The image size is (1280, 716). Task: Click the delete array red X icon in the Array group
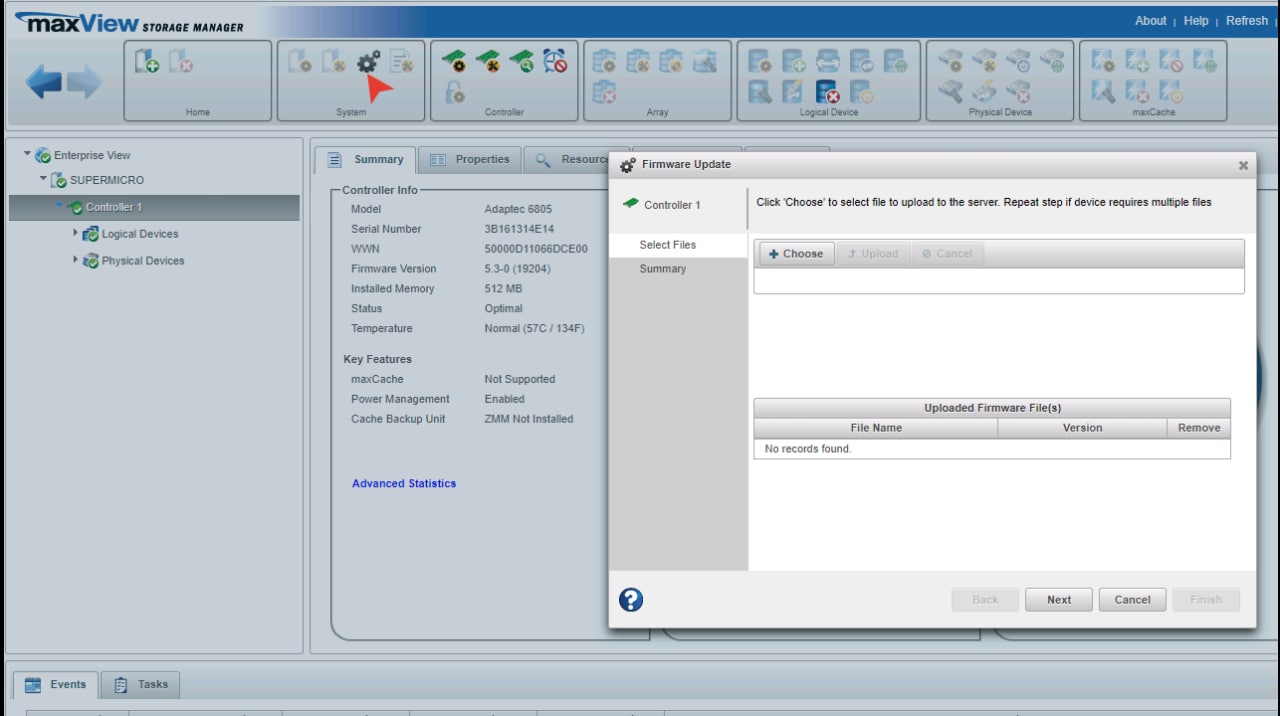604,93
